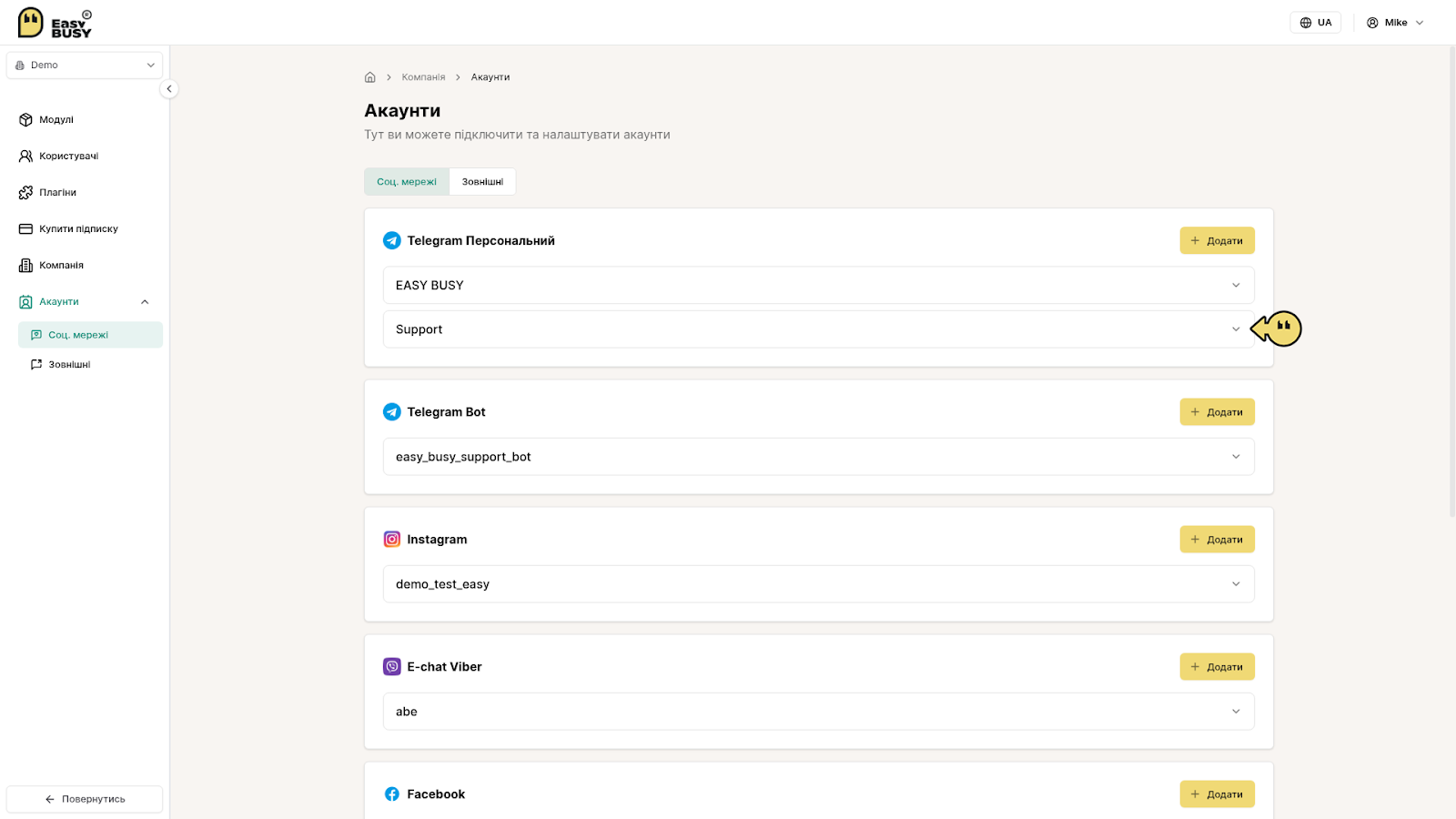Open the Demo workspace dropdown

pos(85,65)
